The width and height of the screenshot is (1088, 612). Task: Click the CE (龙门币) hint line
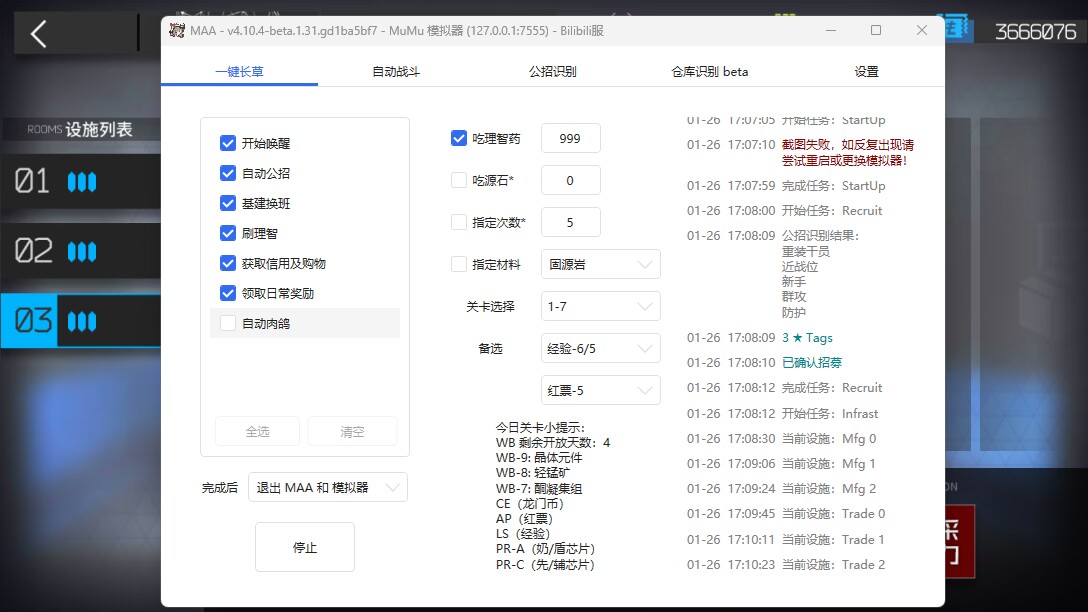(x=530, y=503)
